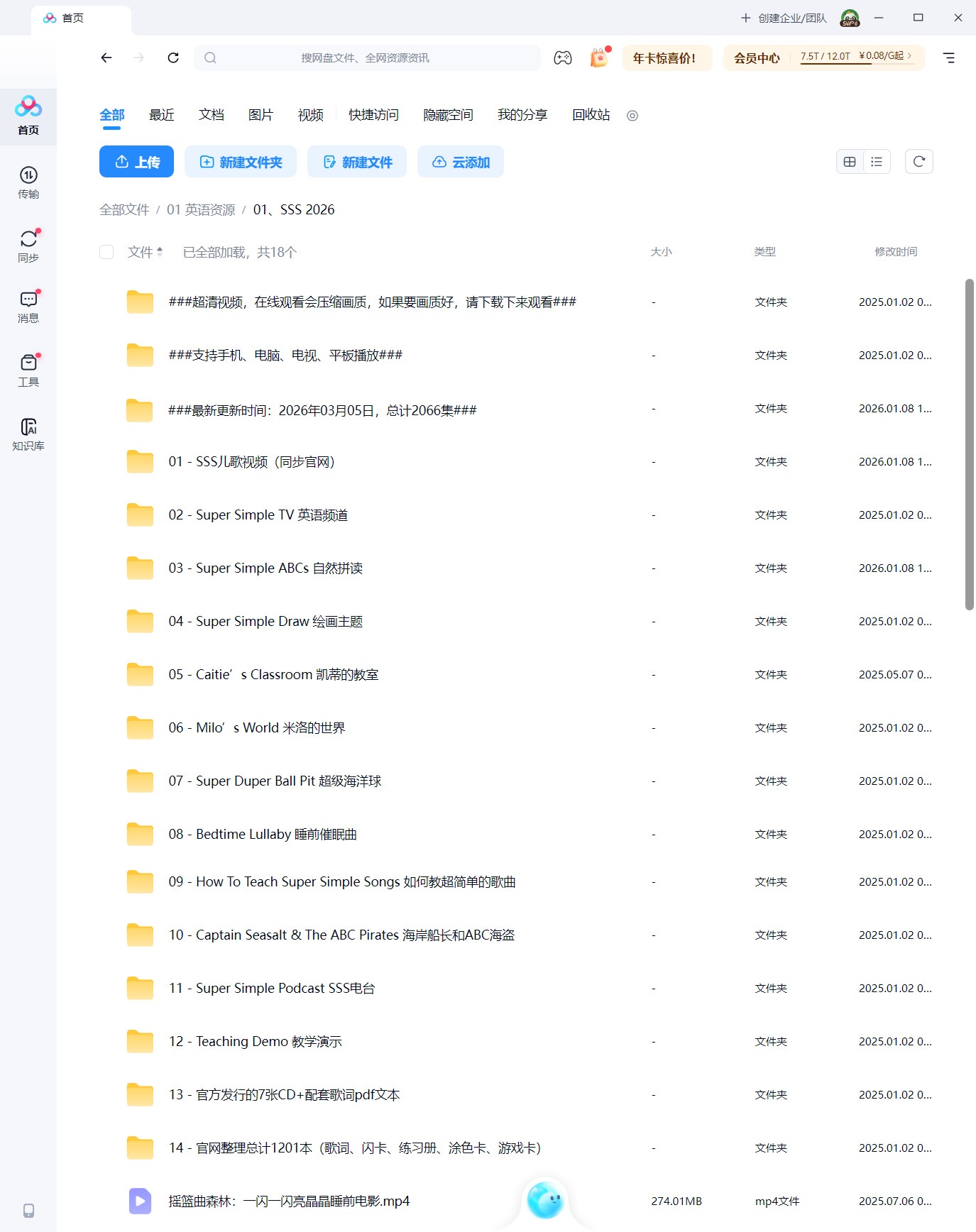
Task: Tick the select-all files checkbox
Action: (x=106, y=252)
